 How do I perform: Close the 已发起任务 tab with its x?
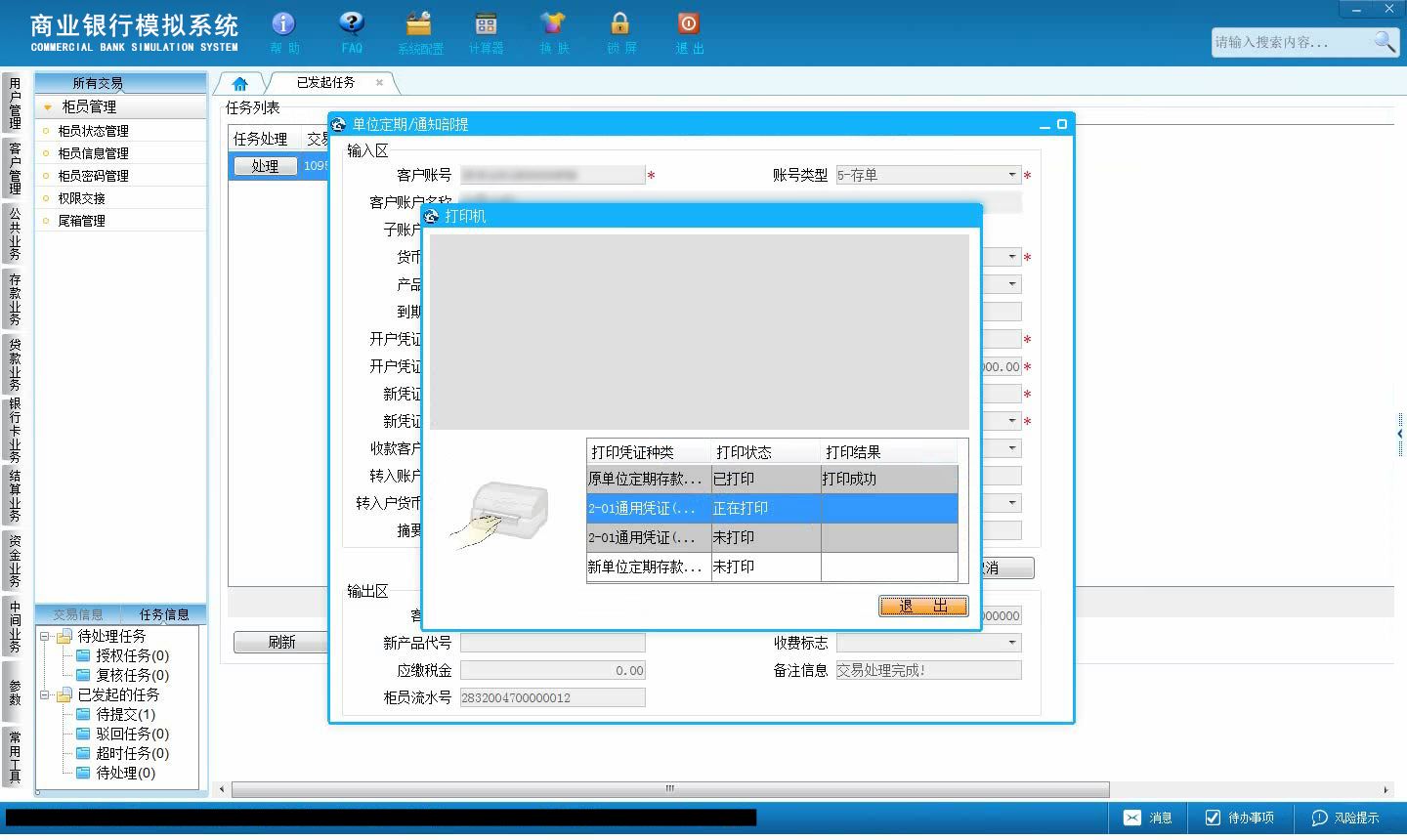coord(379,83)
